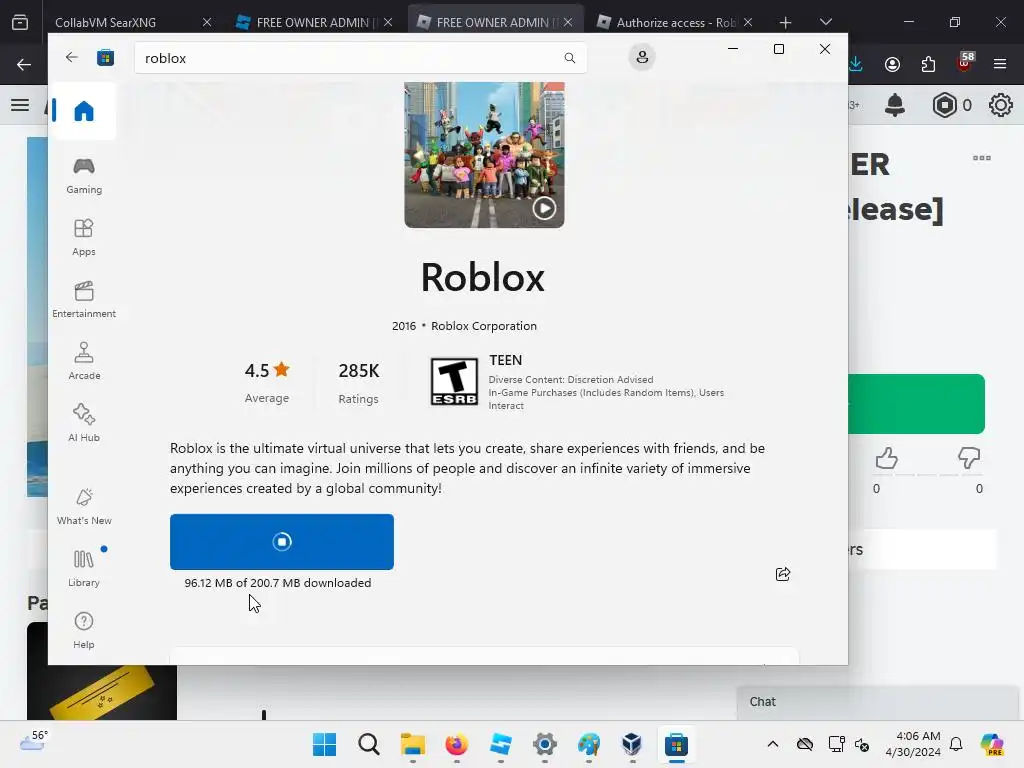The height and width of the screenshot is (768, 1024).
Task: Open What's New in the Store sidebar
Action: [x=84, y=507]
